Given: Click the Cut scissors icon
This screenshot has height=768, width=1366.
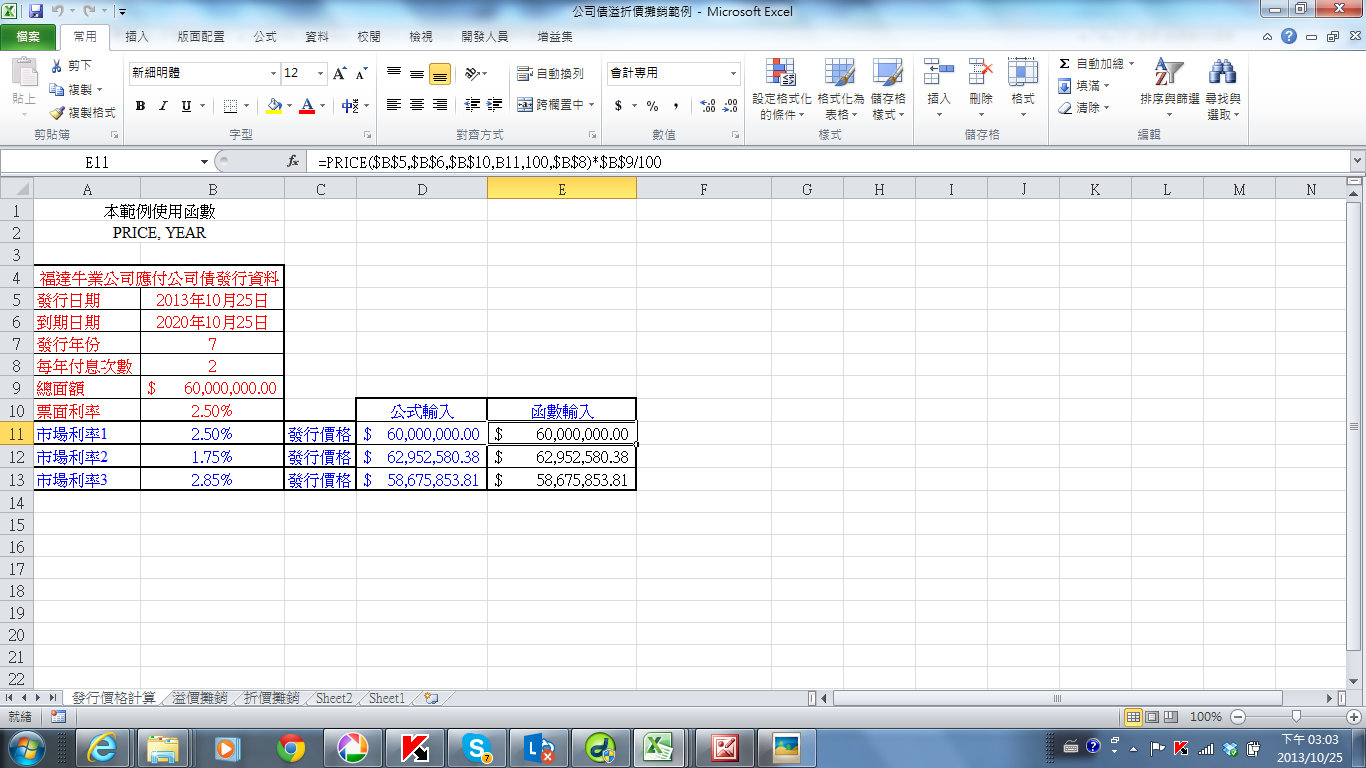Looking at the screenshot, I should coord(57,65).
